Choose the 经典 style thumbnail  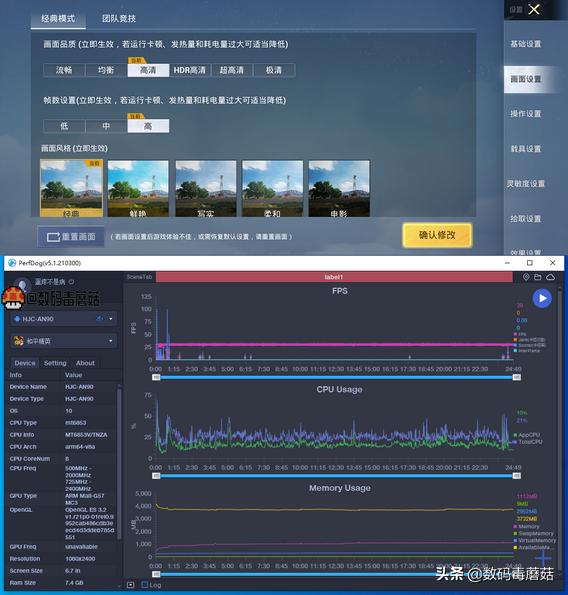(x=71, y=188)
